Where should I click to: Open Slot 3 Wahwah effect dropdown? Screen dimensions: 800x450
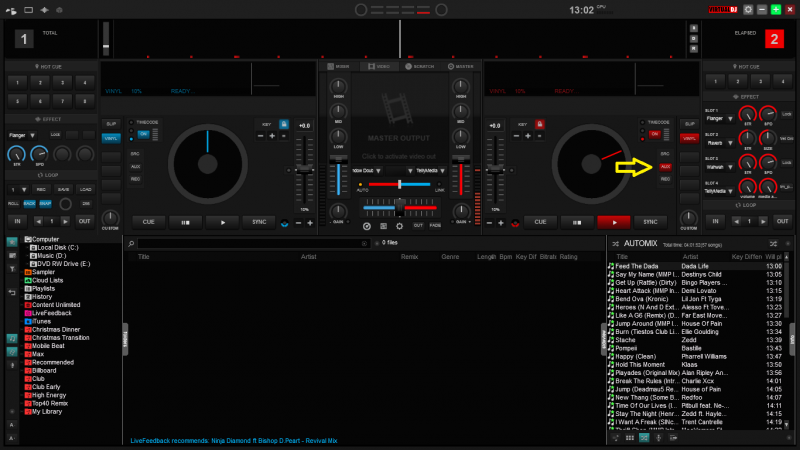point(719,167)
